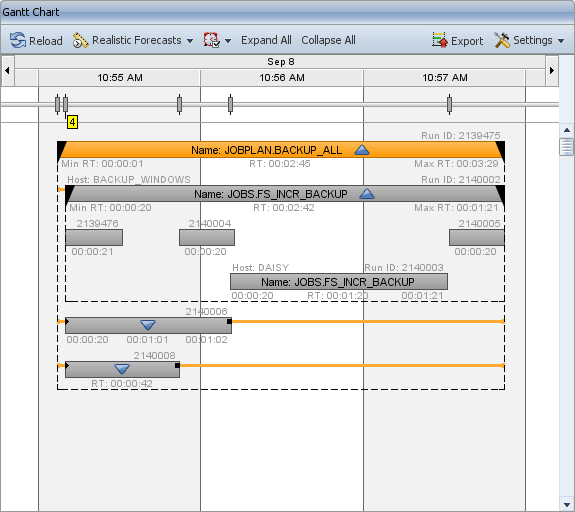575x512 pixels.
Task: Open the dropdown beside the clock icon
Action: click(x=228, y=41)
